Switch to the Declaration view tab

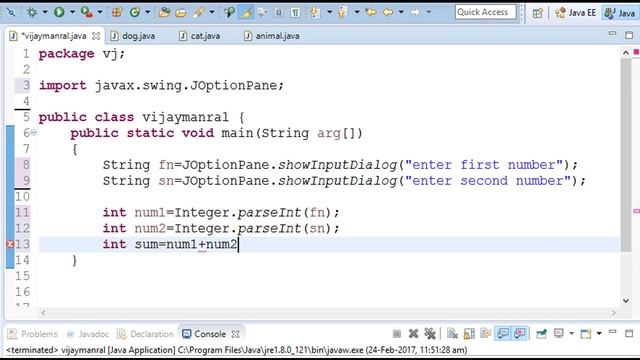pyautogui.click(x=146, y=334)
